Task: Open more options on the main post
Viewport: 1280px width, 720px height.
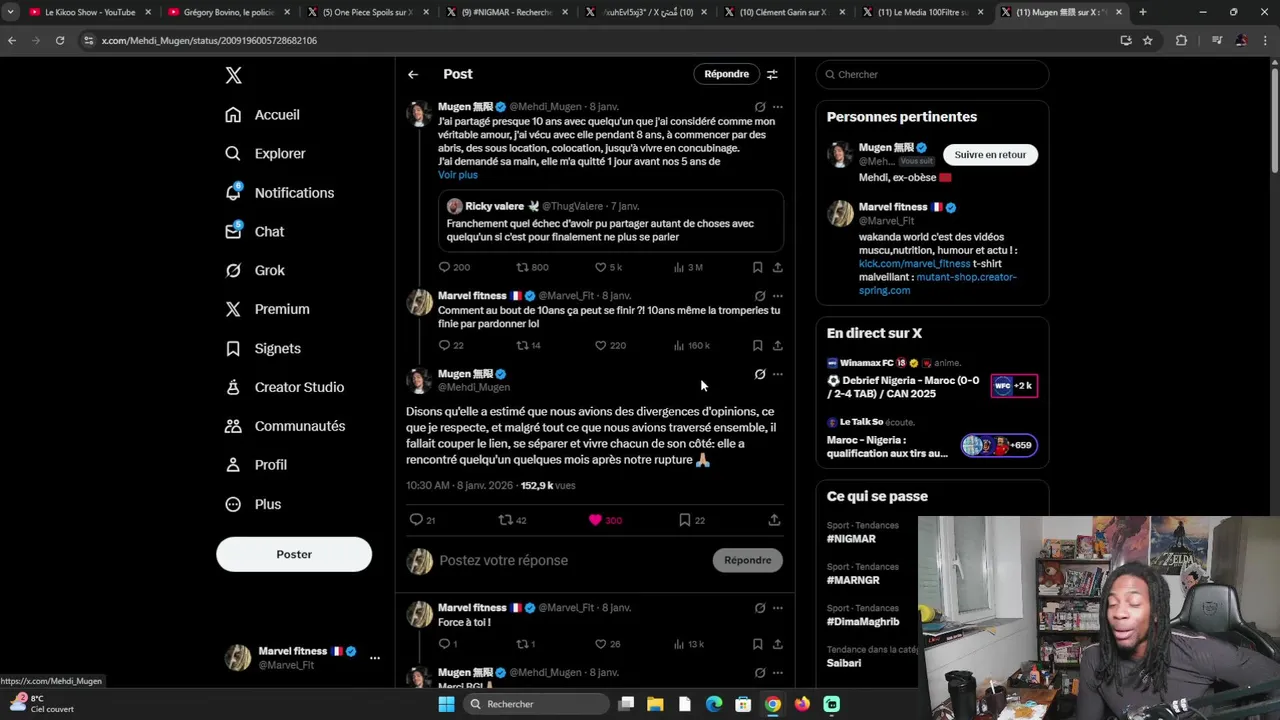Action: [777, 374]
